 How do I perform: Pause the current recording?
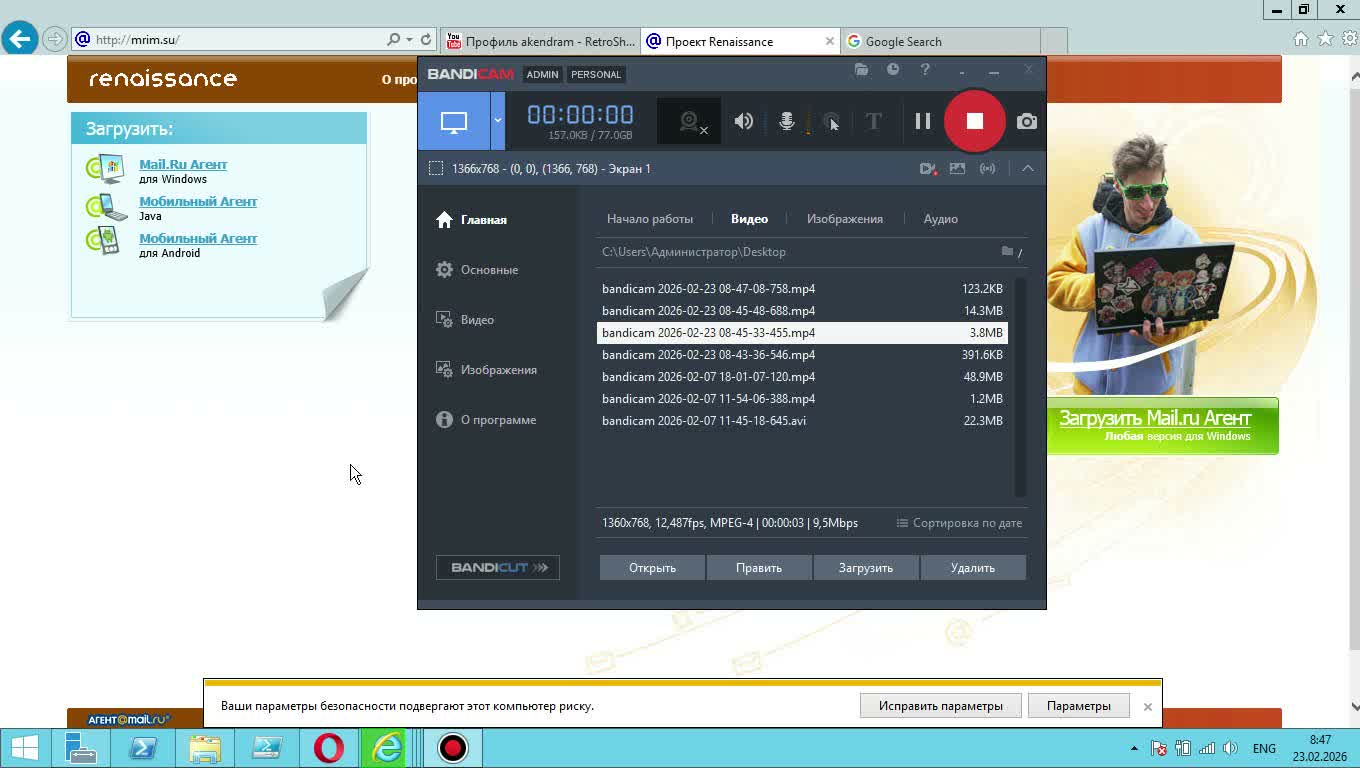922,121
